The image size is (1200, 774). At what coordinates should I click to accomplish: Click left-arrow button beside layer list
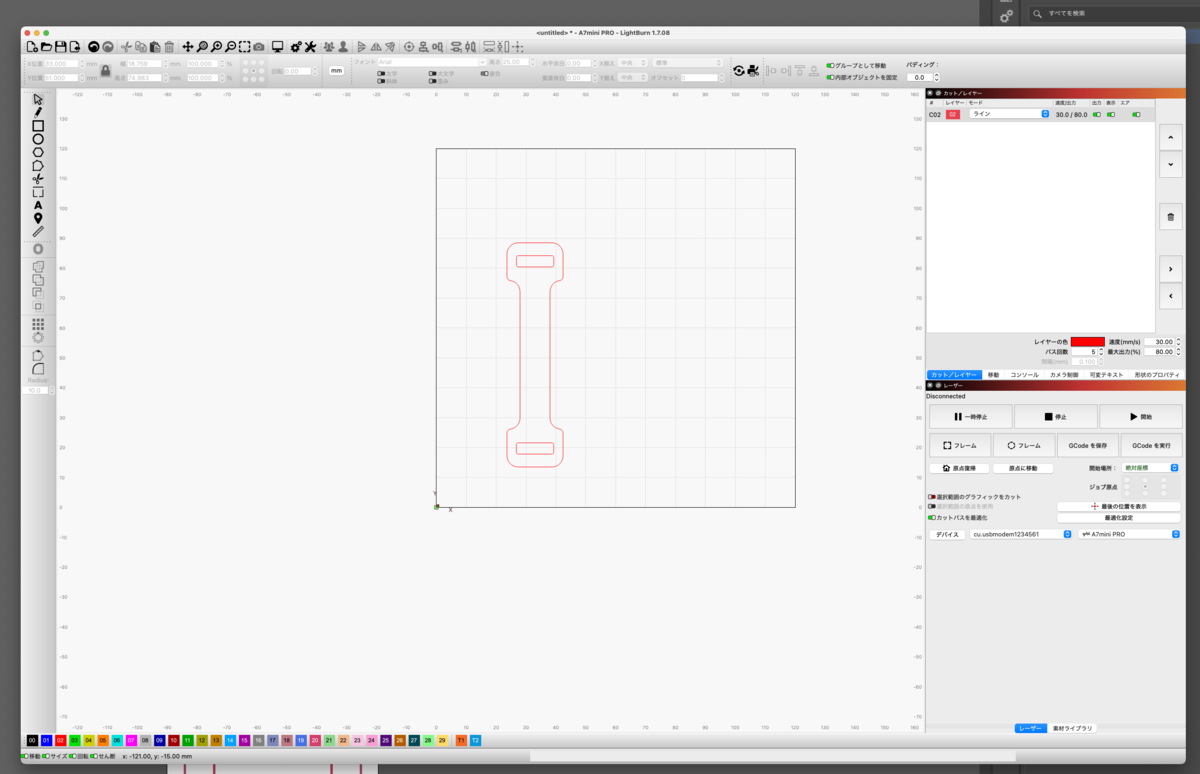pos(1171,296)
